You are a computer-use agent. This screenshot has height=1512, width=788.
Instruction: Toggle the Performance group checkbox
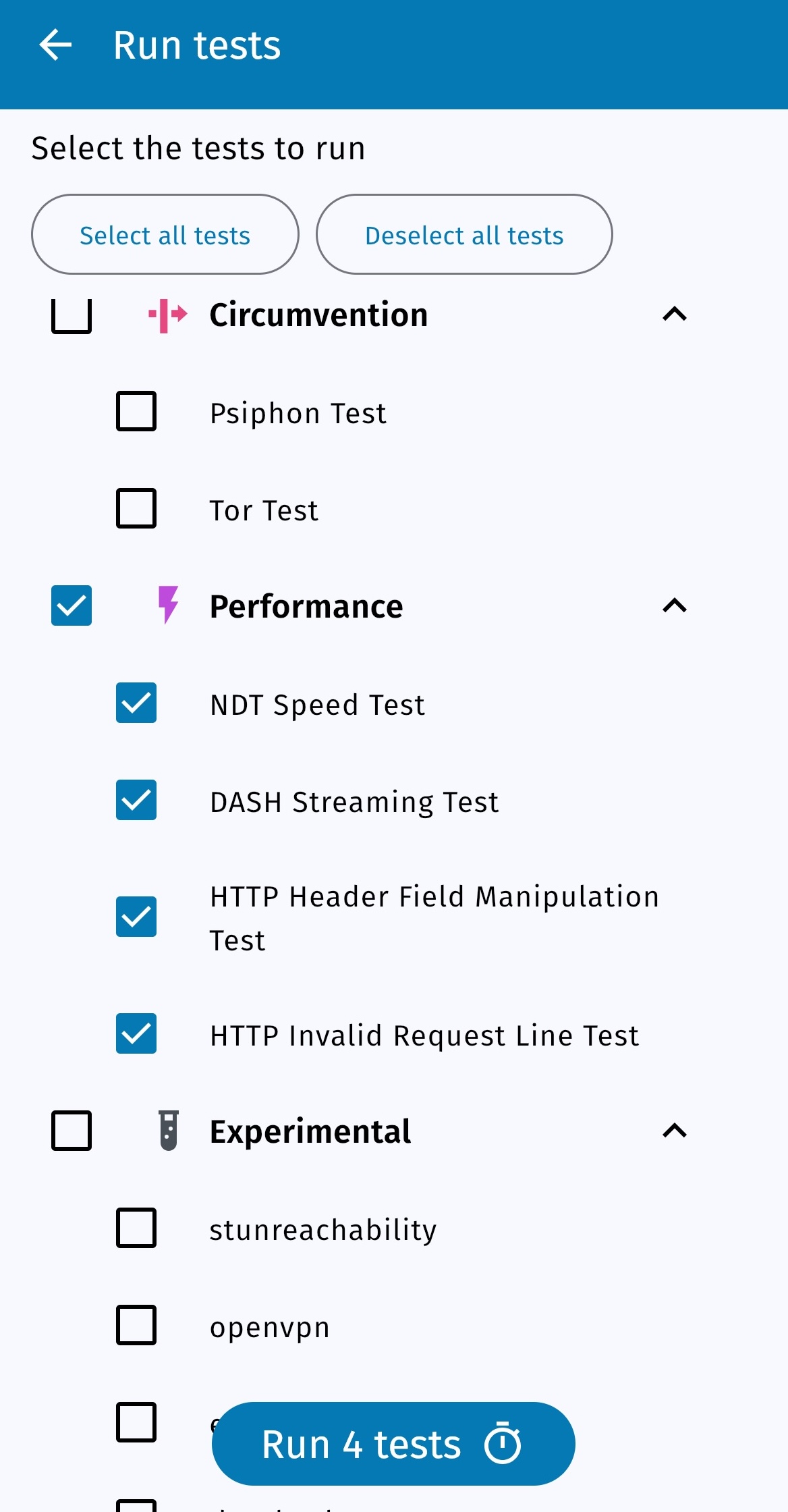tap(72, 605)
